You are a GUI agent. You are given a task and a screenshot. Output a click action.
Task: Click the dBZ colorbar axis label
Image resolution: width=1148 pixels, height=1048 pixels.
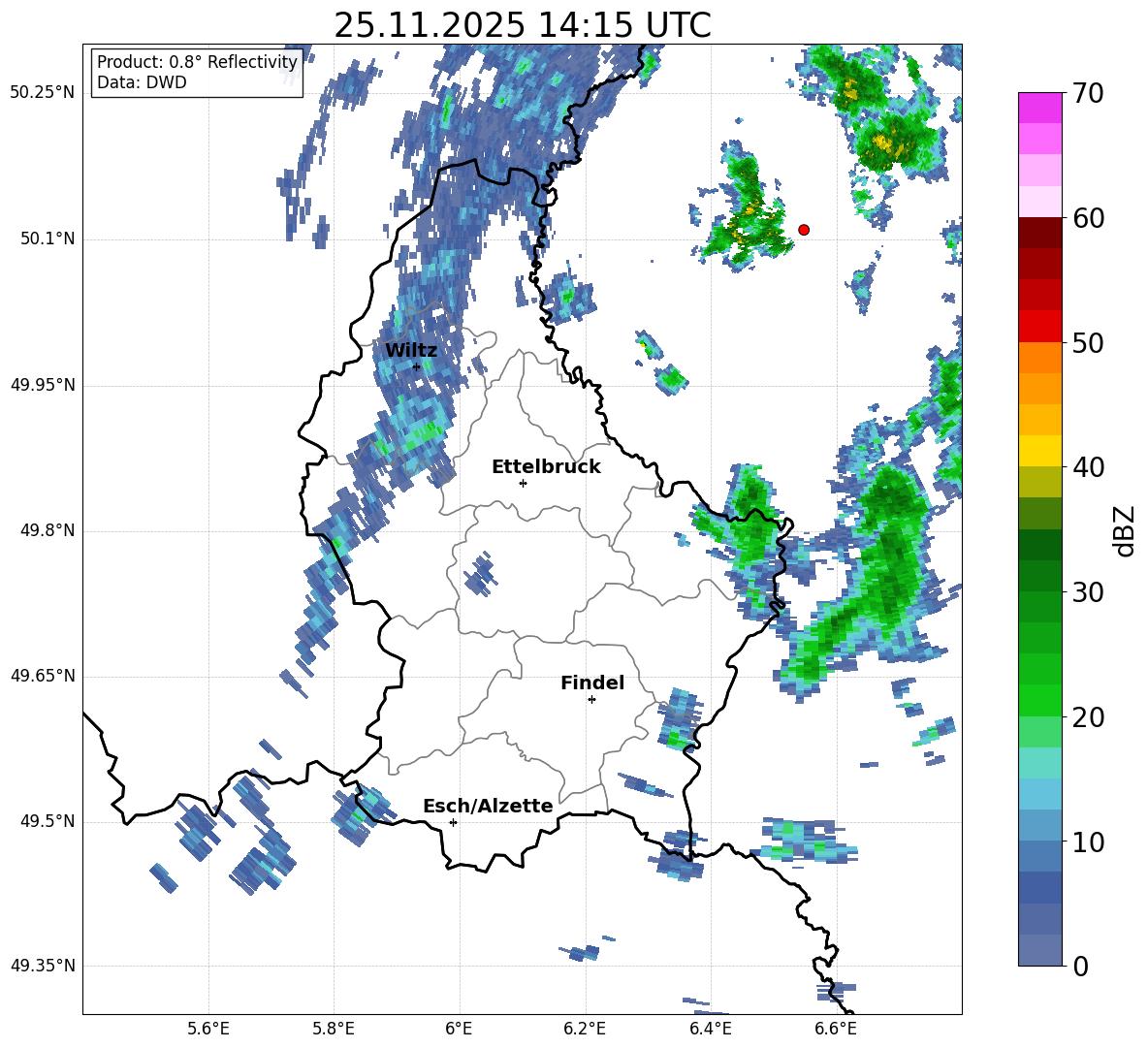click(x=1126, y=530)
